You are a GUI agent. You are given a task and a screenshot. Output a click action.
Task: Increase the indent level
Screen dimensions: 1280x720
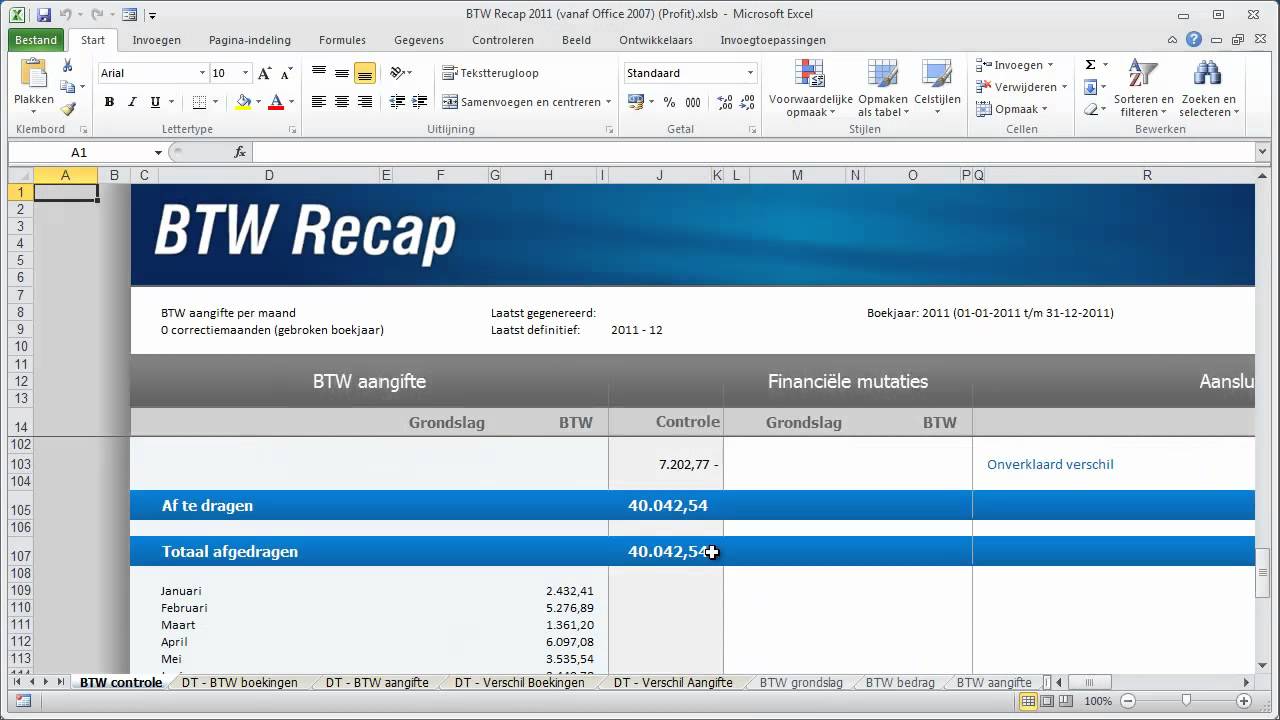[419, 102]
